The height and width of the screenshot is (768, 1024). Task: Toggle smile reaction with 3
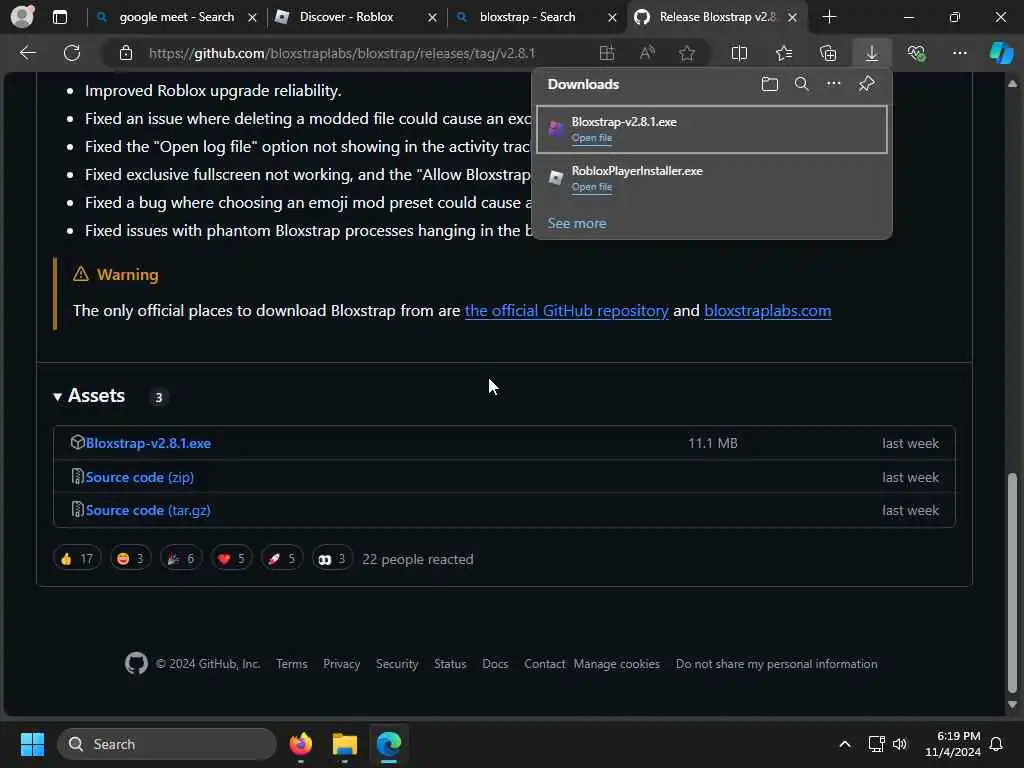click(131, 558)
